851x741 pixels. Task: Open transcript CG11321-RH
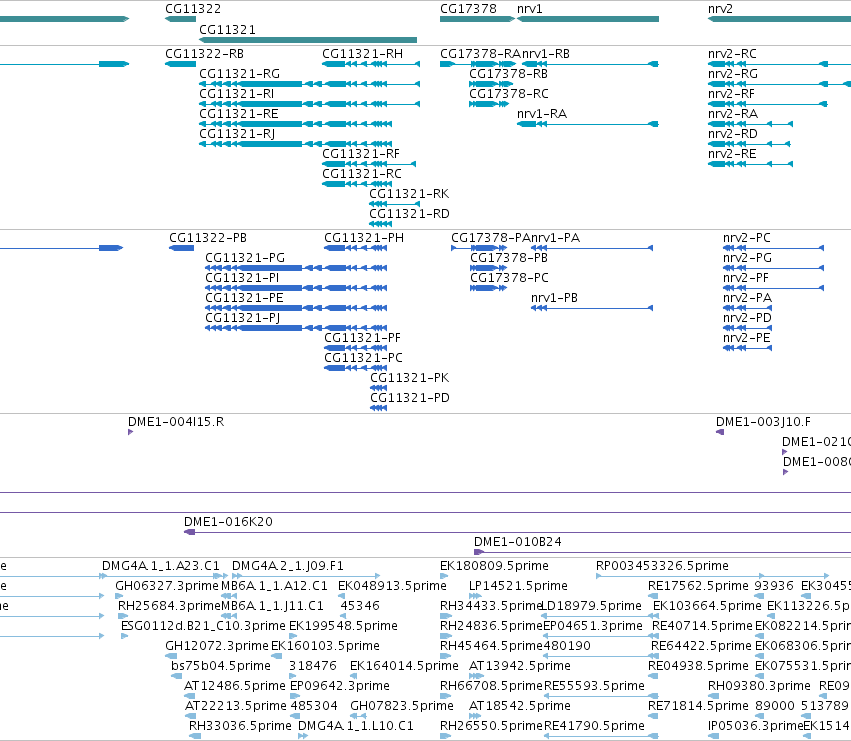pos(371,64)
